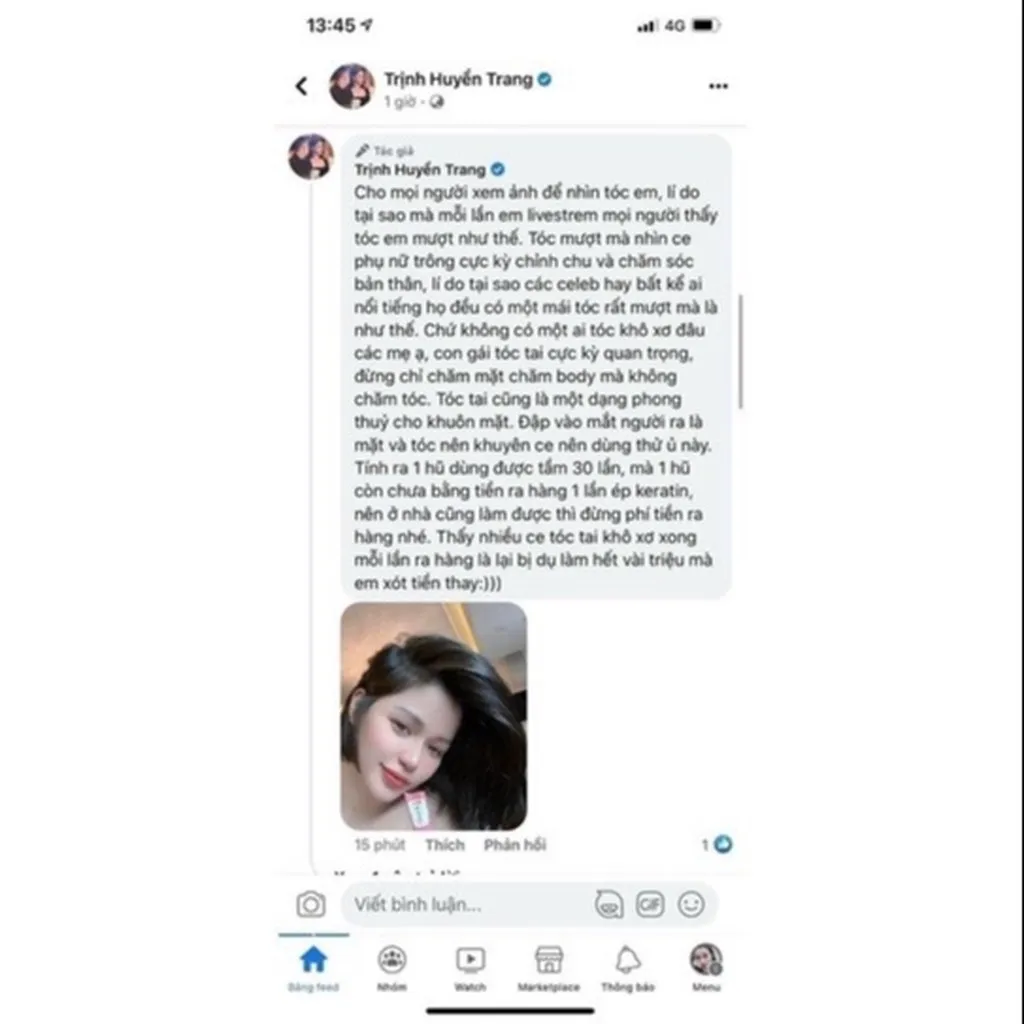Tap Thích to like the comment
The width and height of the screenshot is (1024, 1024).
(x=445, y=844)
